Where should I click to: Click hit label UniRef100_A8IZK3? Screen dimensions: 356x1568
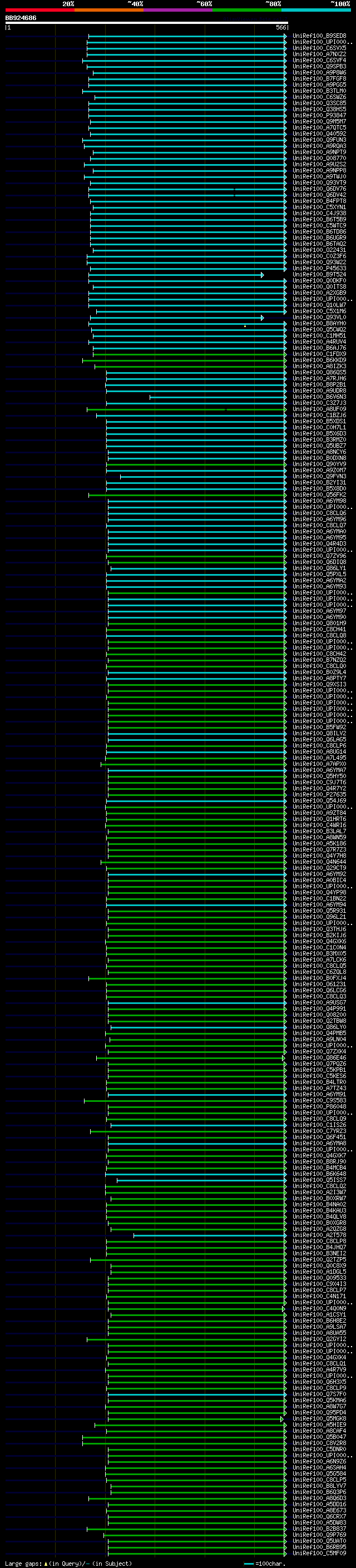(x=319, y=367)
